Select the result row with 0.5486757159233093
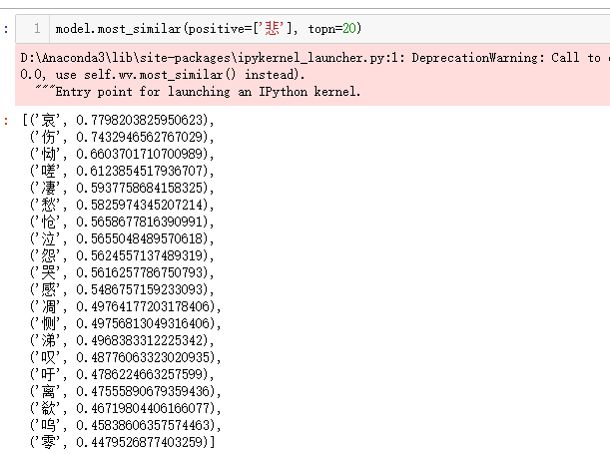610x454 pixels. tap(122, 290)
